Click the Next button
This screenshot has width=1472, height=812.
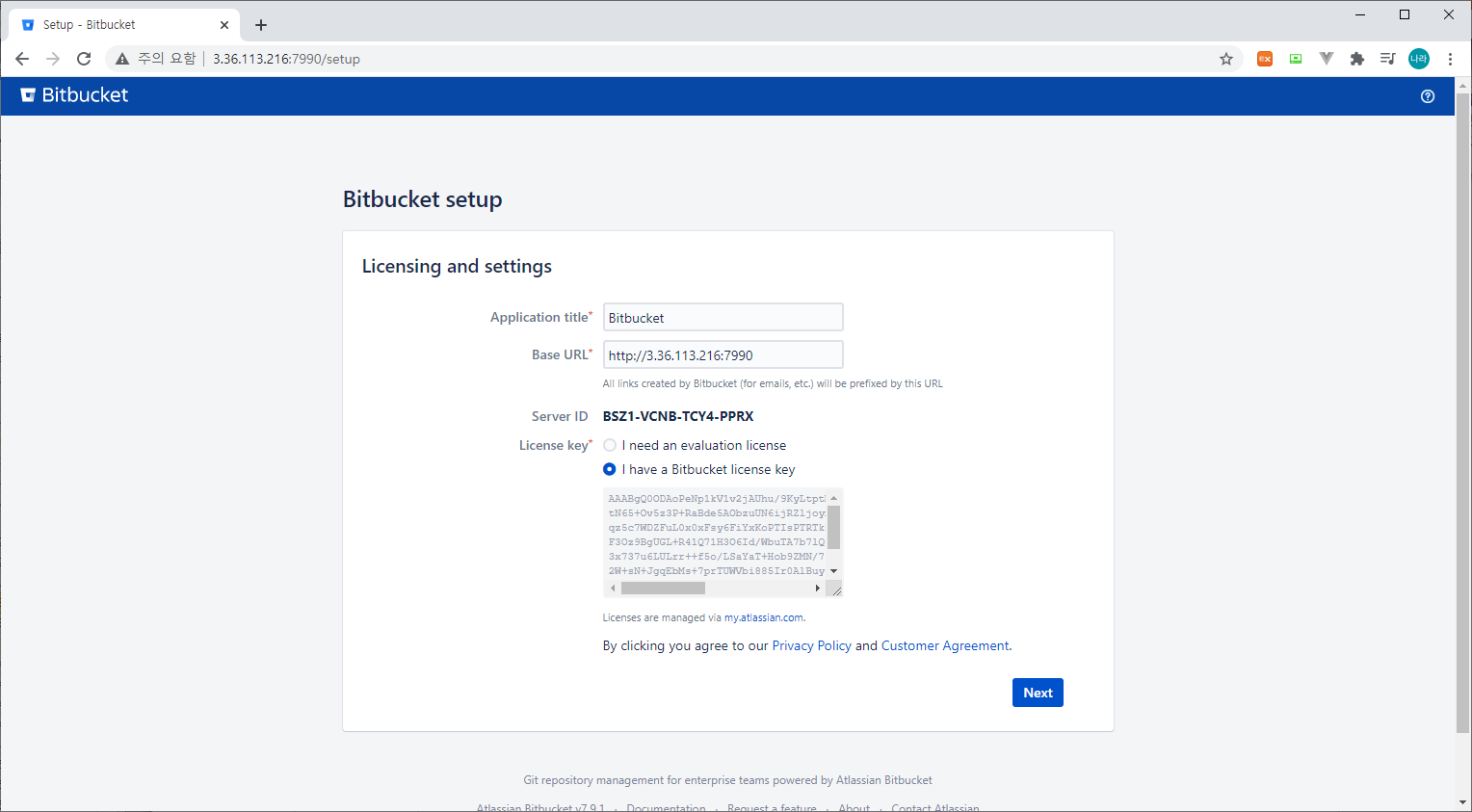pos(1038,693)
